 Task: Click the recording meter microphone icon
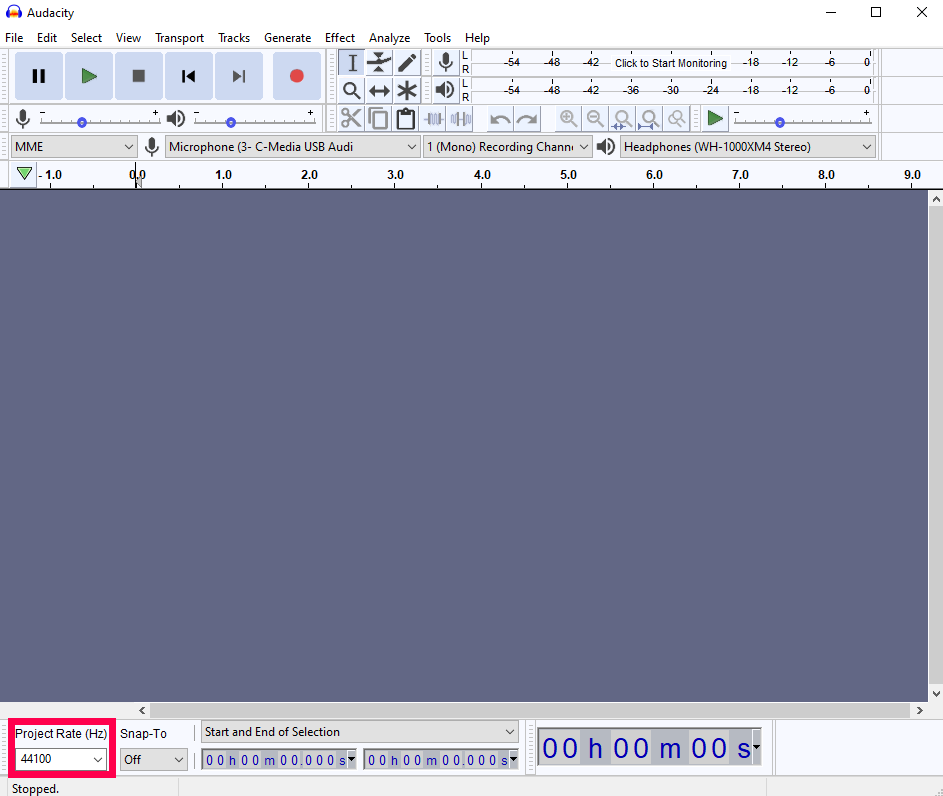pyautogui.click(x=446, y=63)
